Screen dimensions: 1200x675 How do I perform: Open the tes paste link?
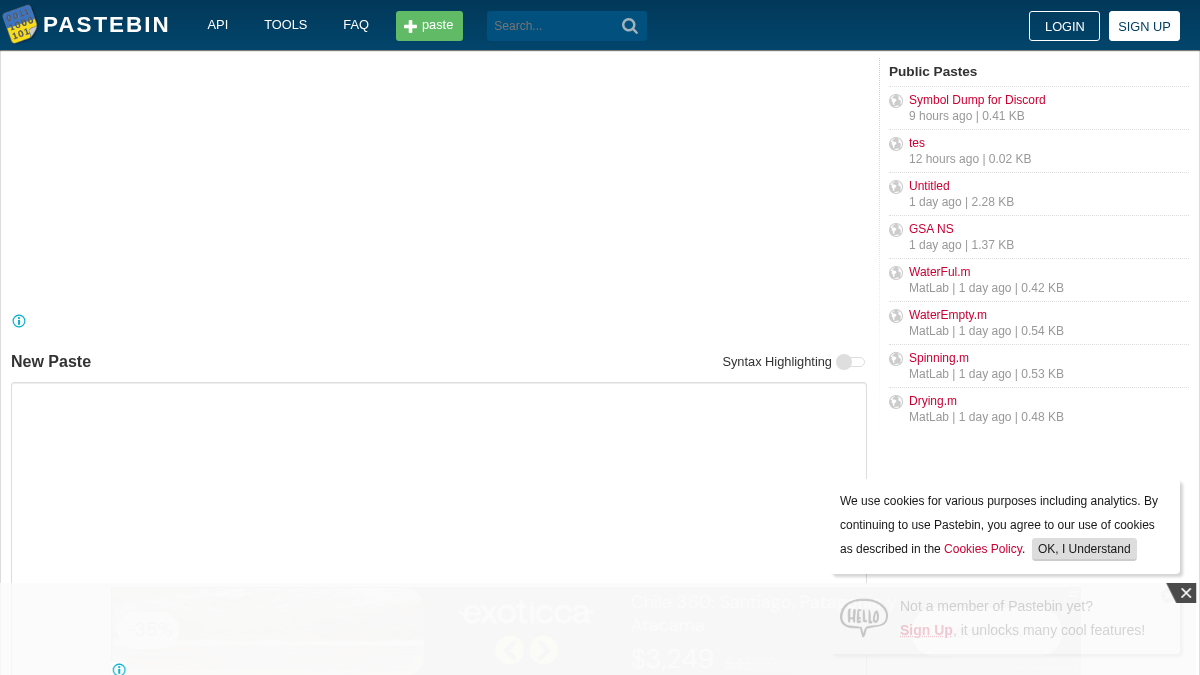917,143
